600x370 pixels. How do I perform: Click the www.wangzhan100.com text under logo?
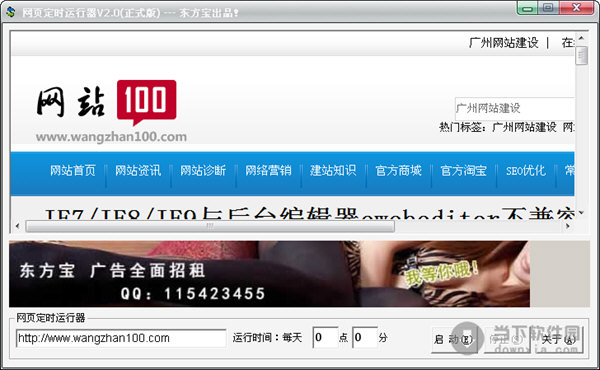(x=111, y=137)
